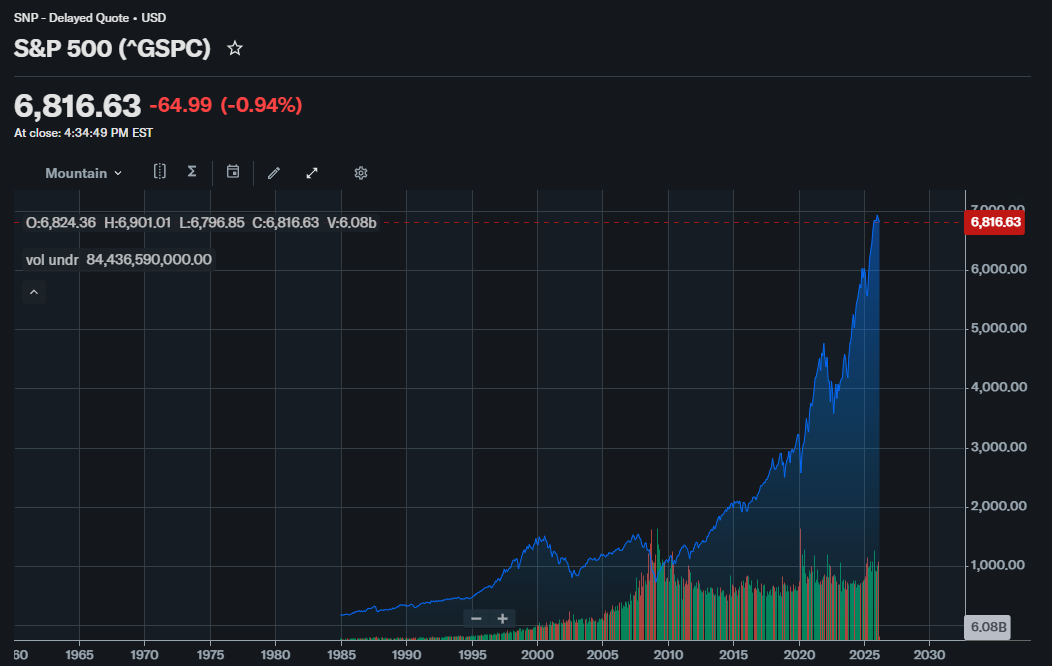Click the 1980 x-axis label
The image size is (1052, 666).
[x=275, y=655]
